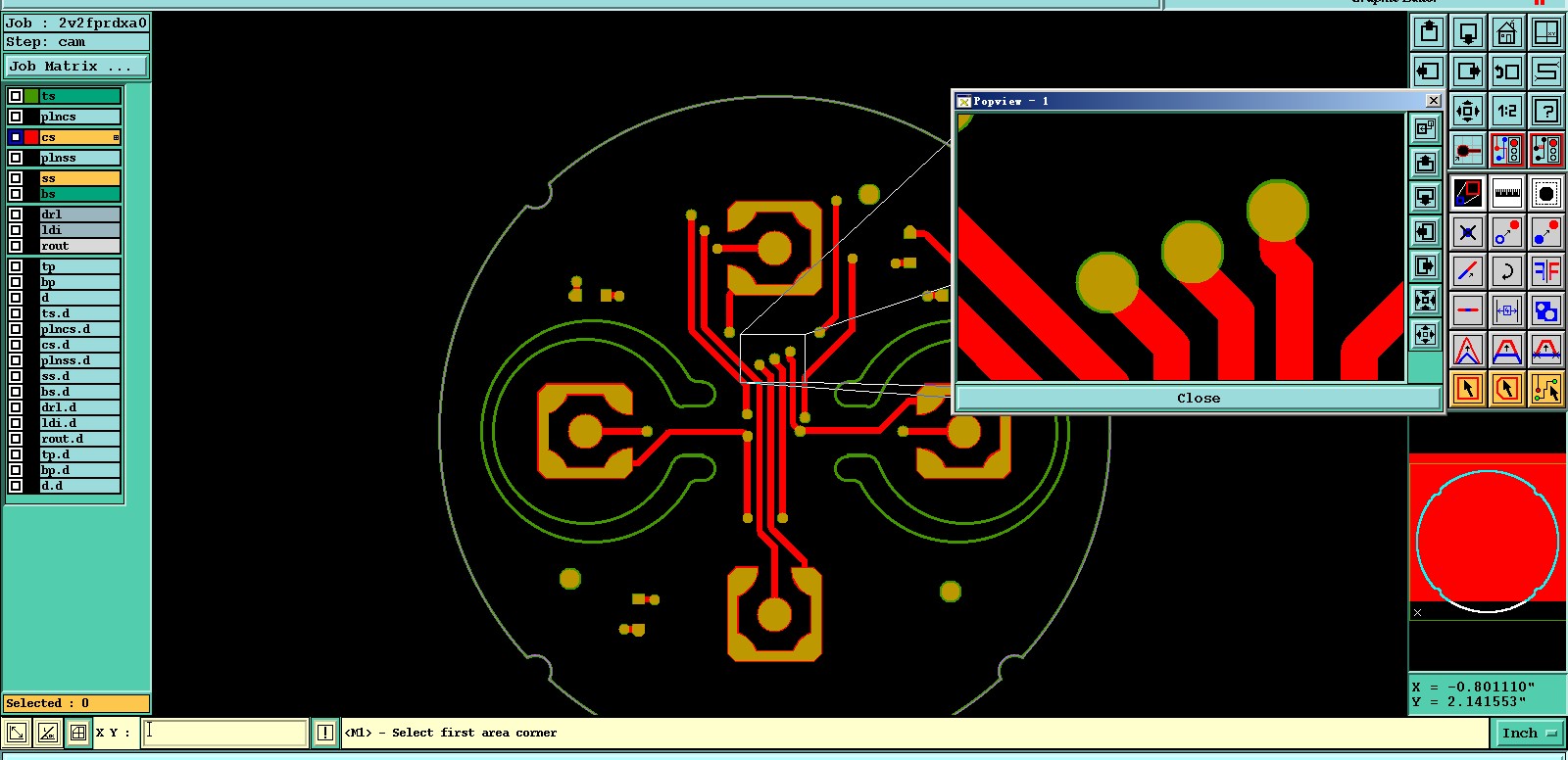Click the Popview top window-link icon

(1426, 128)
